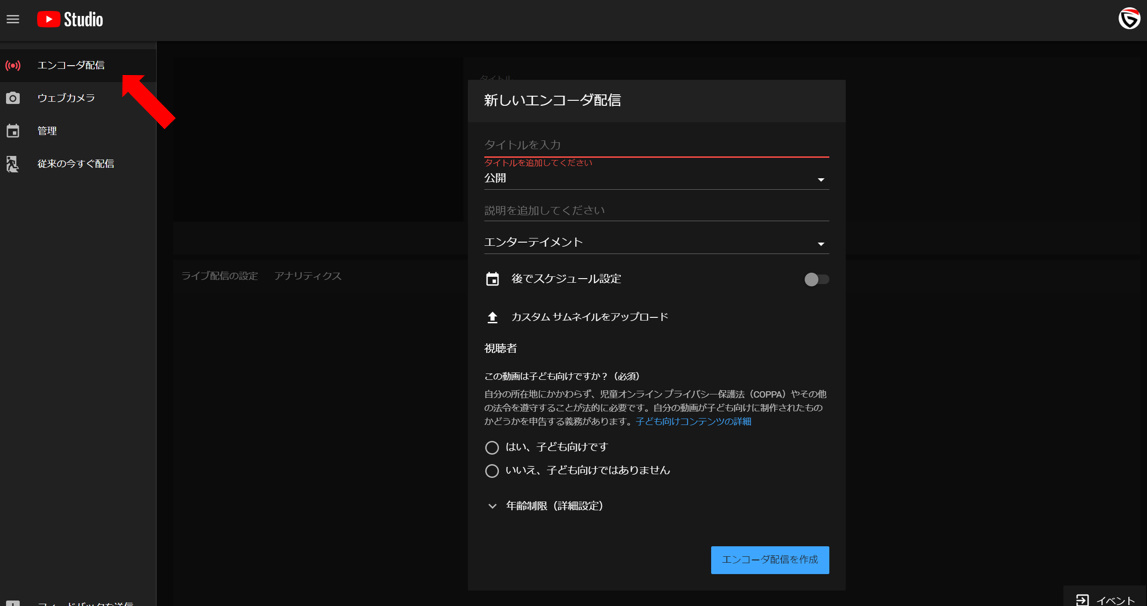Switch to the アナリティクス tab
The height and width of the screenshot is (606, 1147).
click(x=308, y=276)
